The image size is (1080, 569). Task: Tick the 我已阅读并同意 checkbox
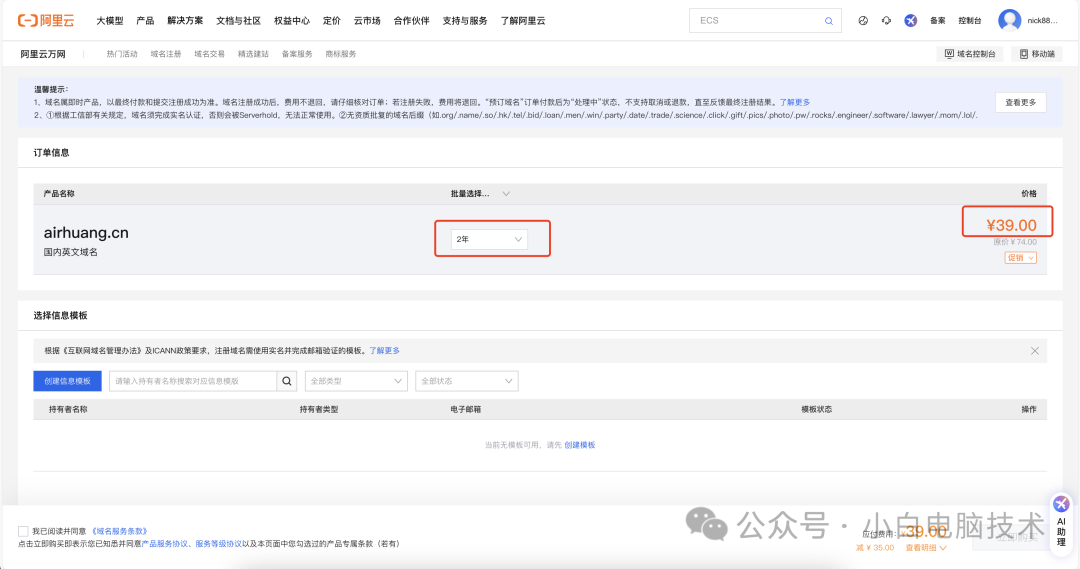[23, 531]
